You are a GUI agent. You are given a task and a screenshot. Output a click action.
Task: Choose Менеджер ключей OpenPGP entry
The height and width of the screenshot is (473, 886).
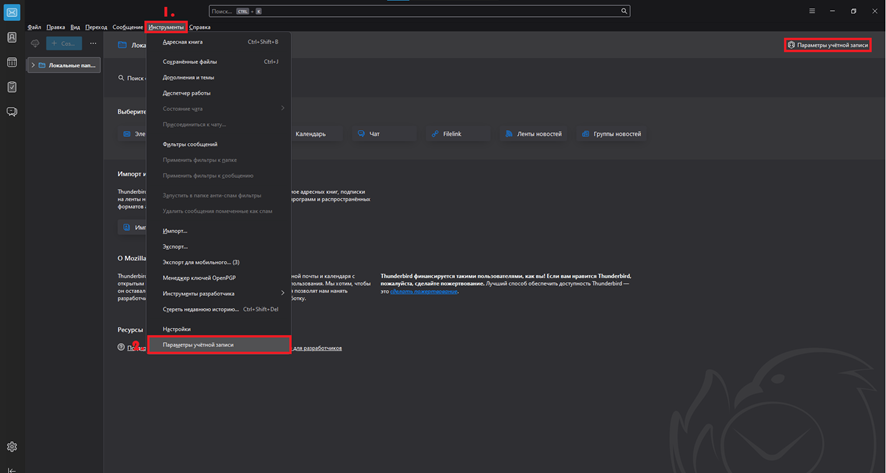219,278
